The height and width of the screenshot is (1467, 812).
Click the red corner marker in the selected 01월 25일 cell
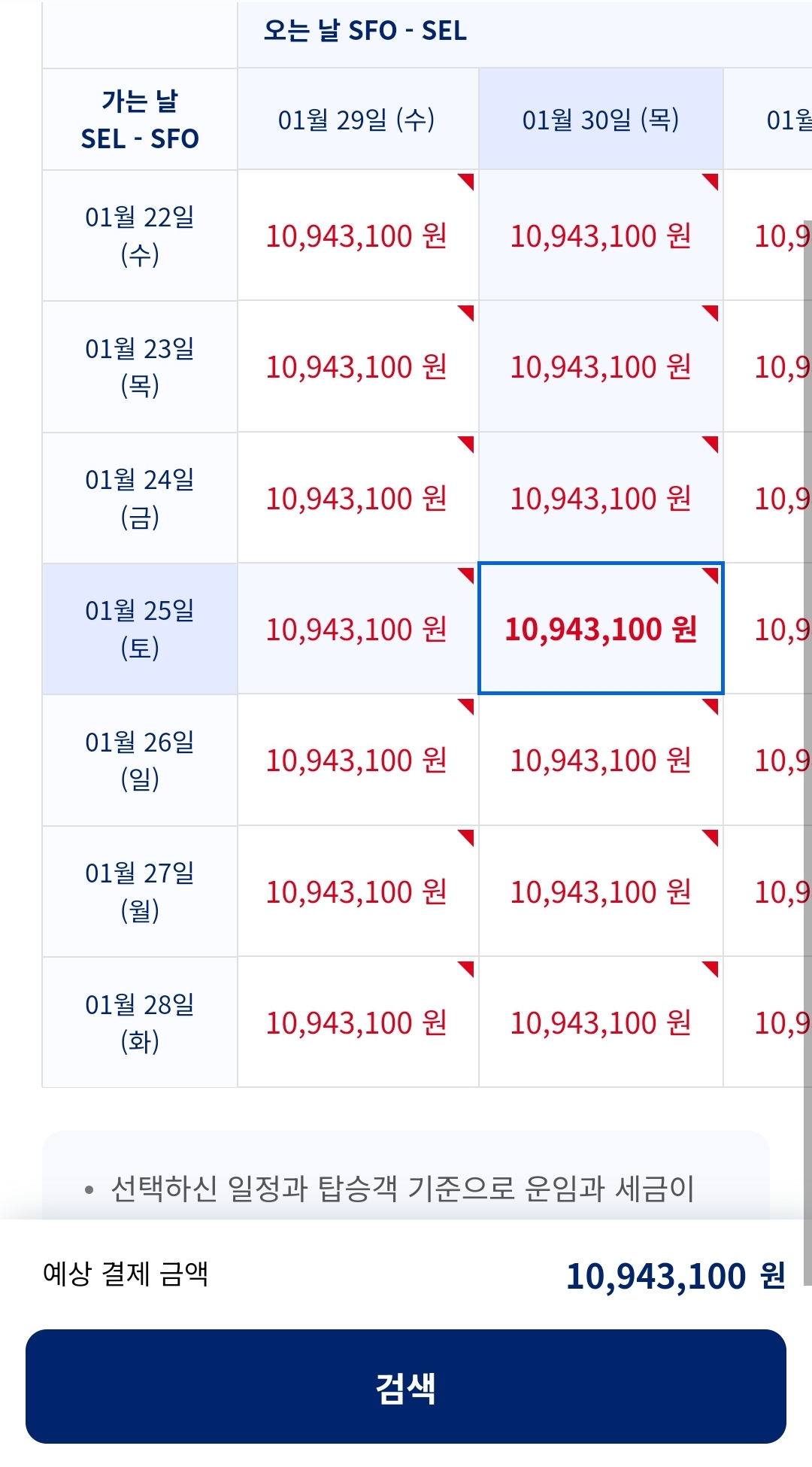click(712, 575)
